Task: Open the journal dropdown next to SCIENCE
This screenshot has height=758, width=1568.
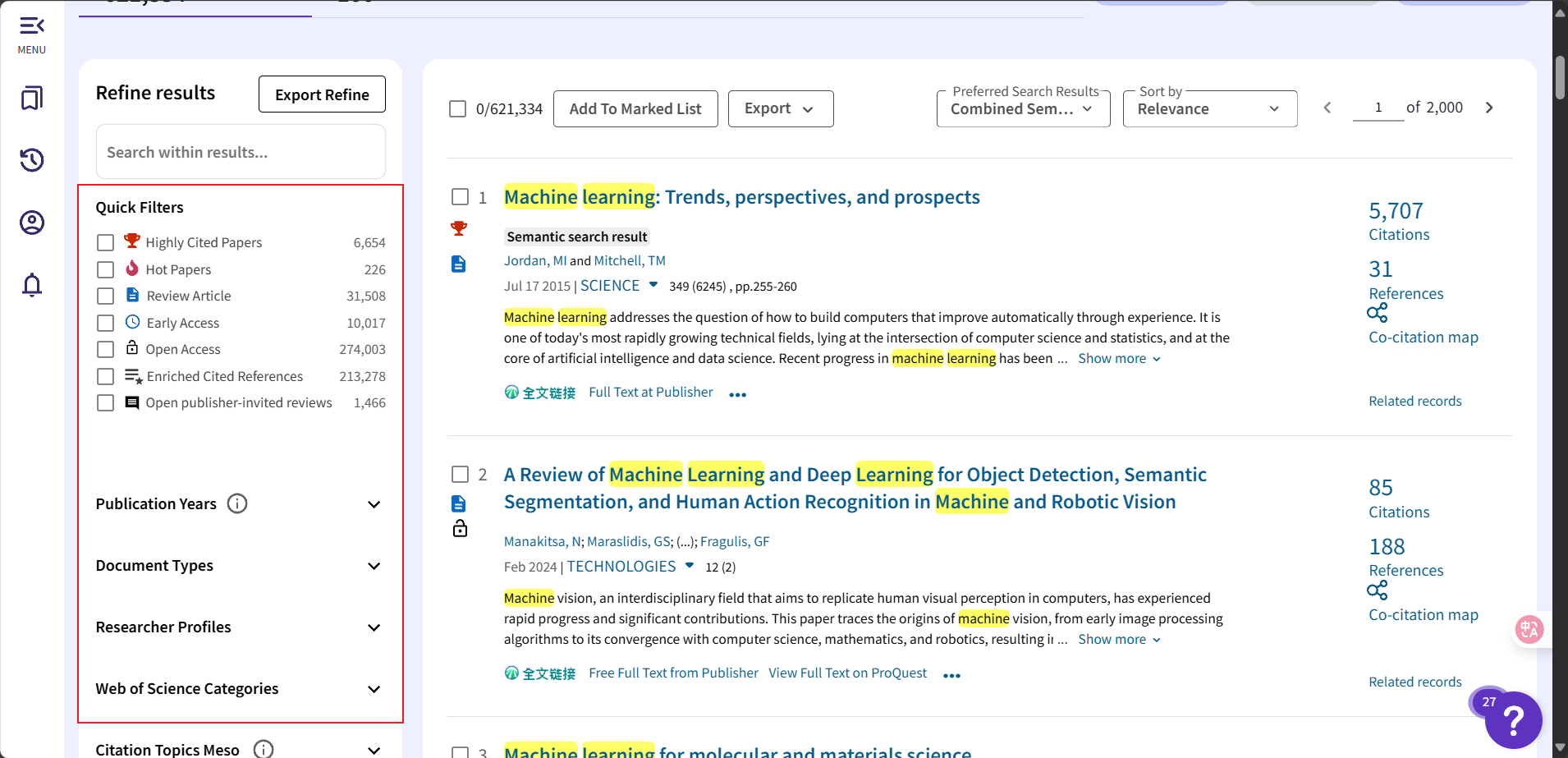Action: (653, 286)
